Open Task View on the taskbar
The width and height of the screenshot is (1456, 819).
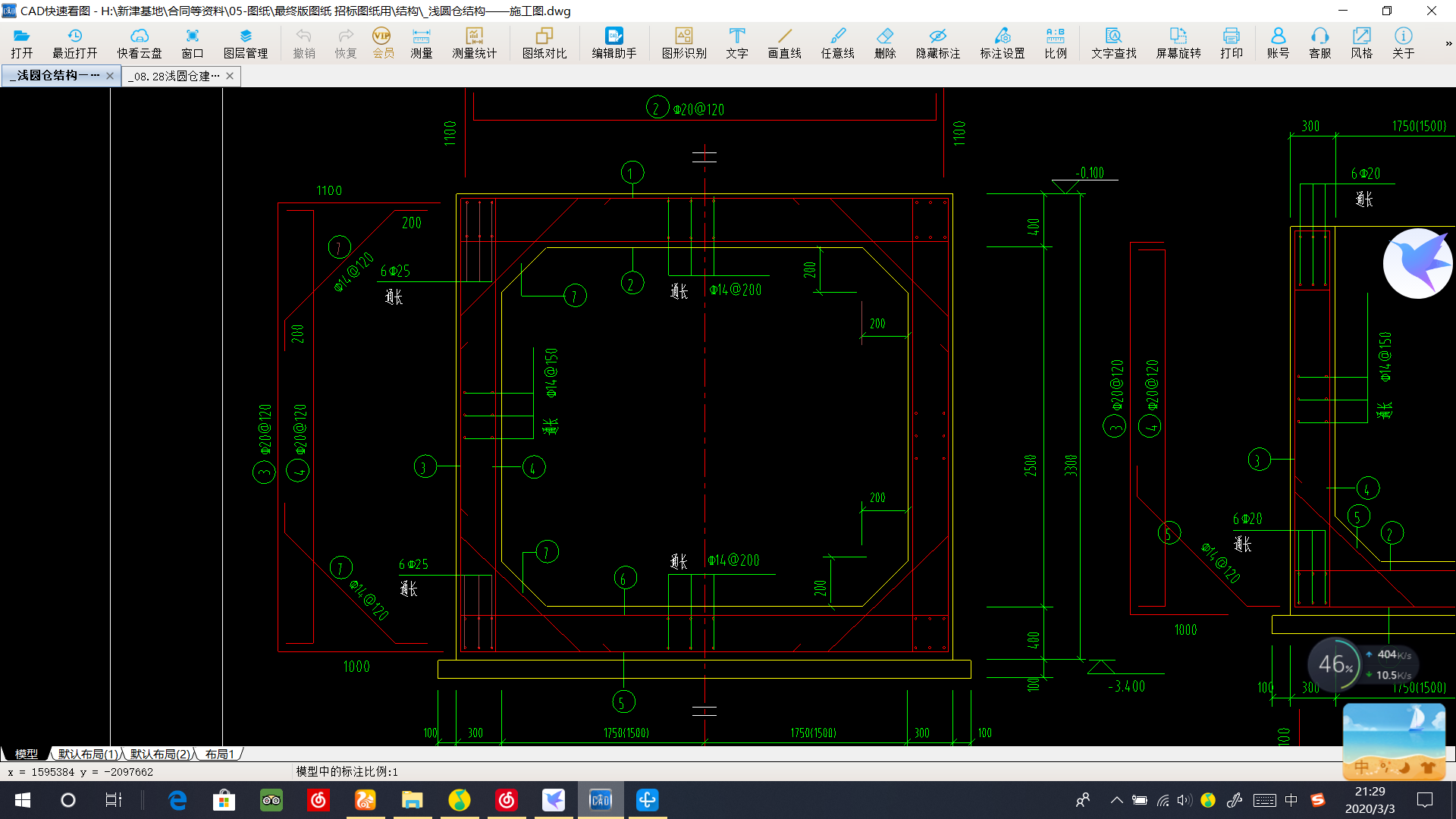[113, 800]
